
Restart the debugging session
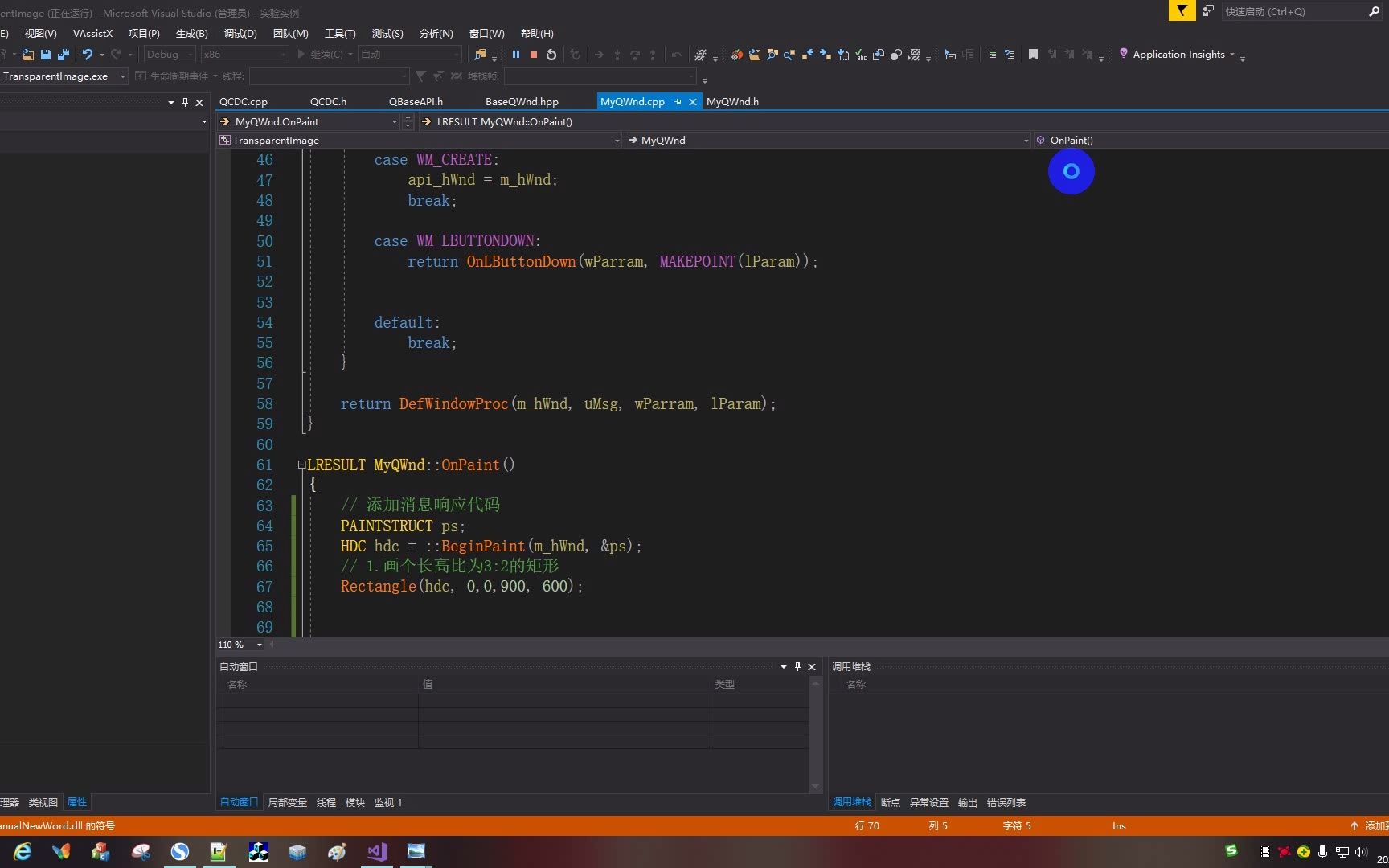tap(551, 55)
